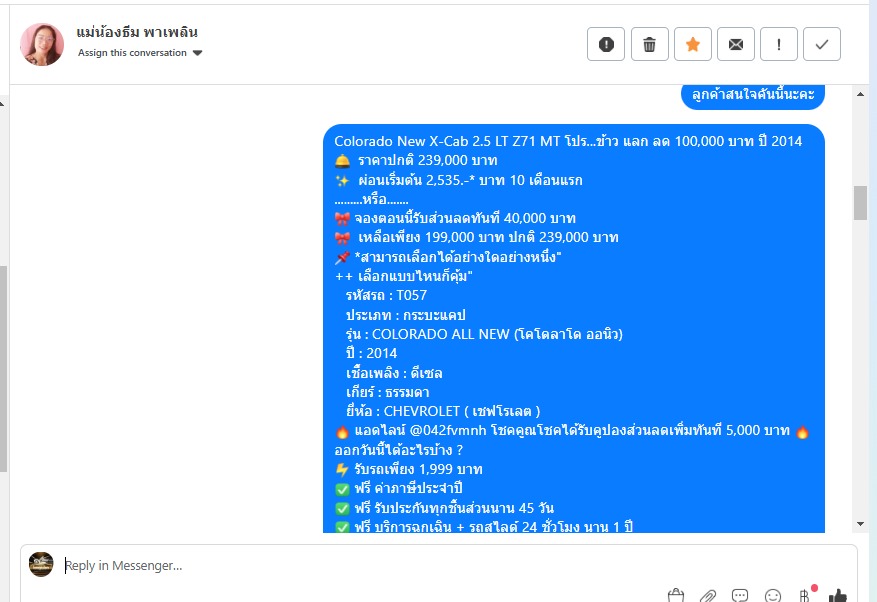Click text 'เลือกแบบไหนก็คุ้ม'
The image size is (877, 602).
click(413, 276)
